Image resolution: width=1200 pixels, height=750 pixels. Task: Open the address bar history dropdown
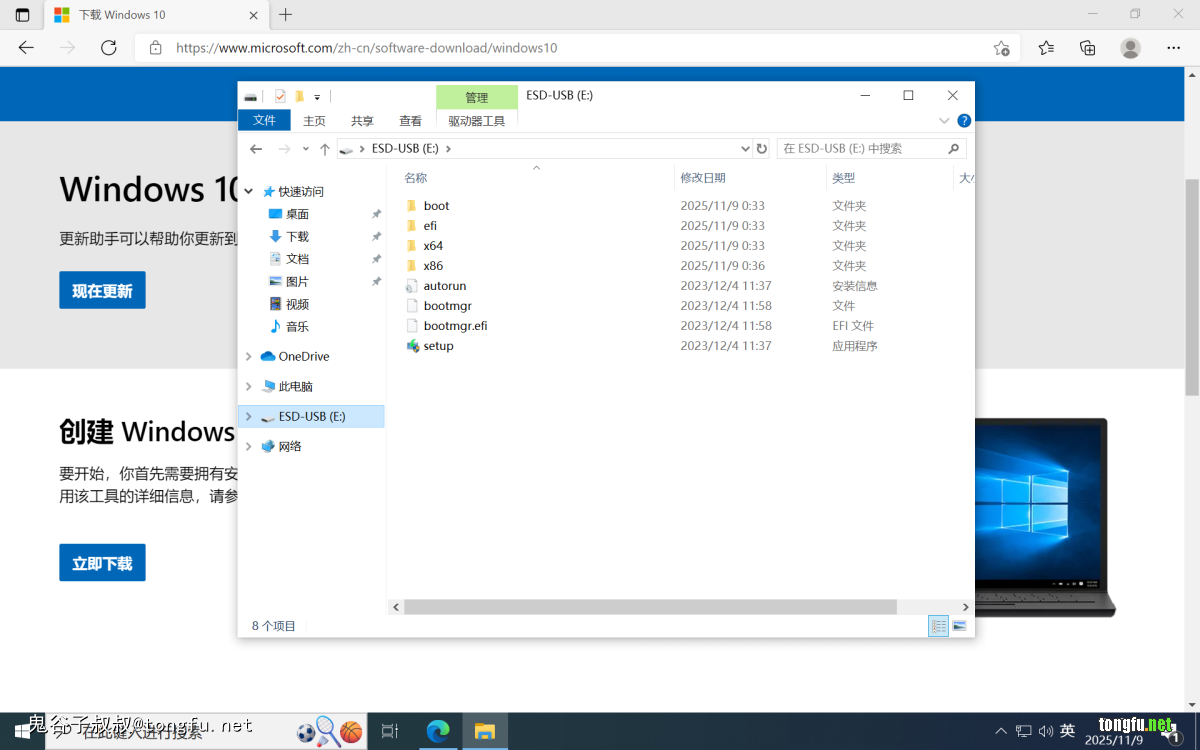tap(744, 148)
